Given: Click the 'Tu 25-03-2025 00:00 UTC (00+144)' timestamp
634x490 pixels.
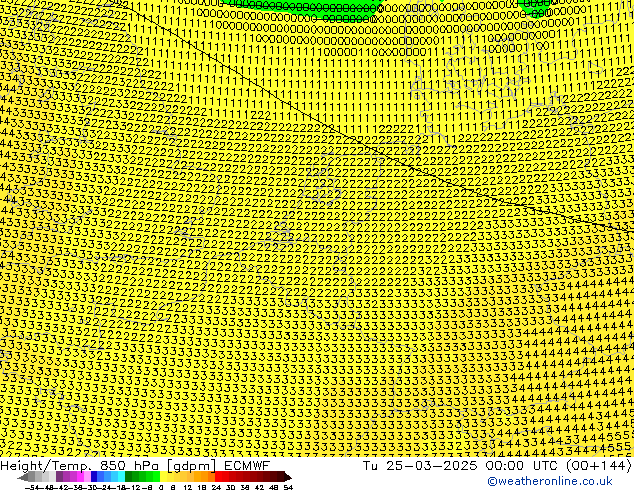Looking at the screenshot, I should [x=497, y=466].
